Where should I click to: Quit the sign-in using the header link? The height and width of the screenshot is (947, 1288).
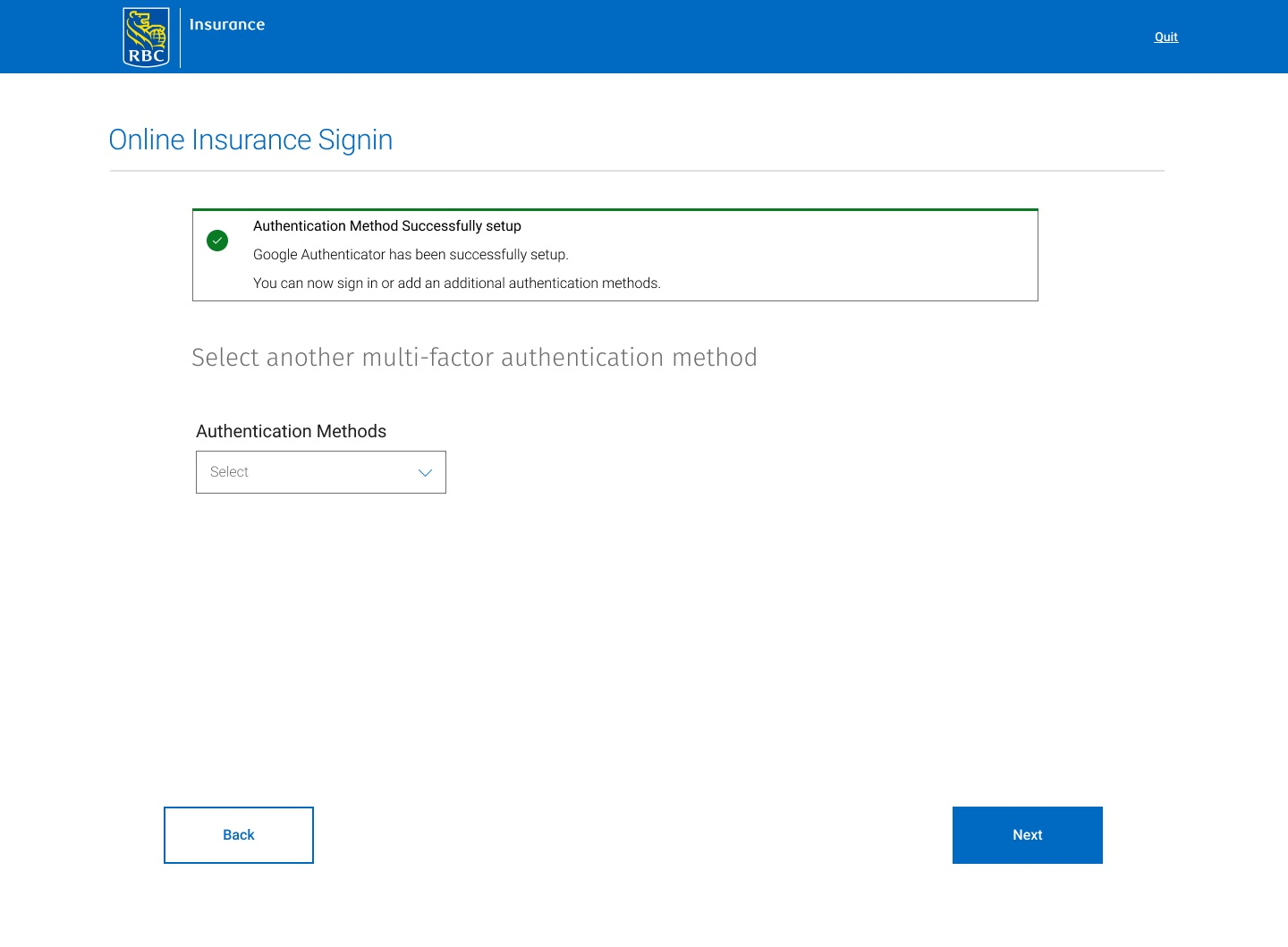click(1166, 37)
